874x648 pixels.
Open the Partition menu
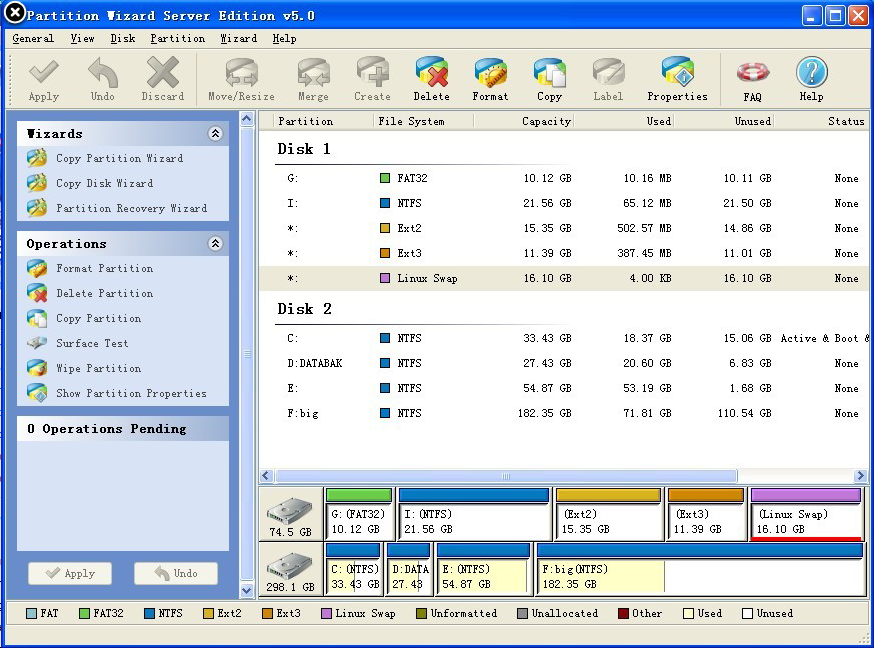pyautogui.click(x=177, y=38)
